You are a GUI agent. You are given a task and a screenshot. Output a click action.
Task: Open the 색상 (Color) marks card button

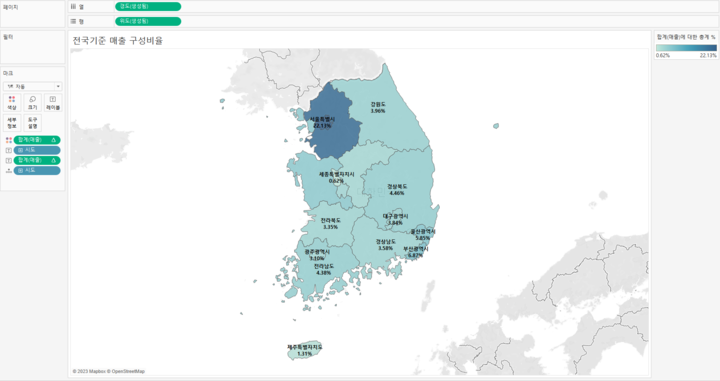pyautogui.click(x=12, y=103)
